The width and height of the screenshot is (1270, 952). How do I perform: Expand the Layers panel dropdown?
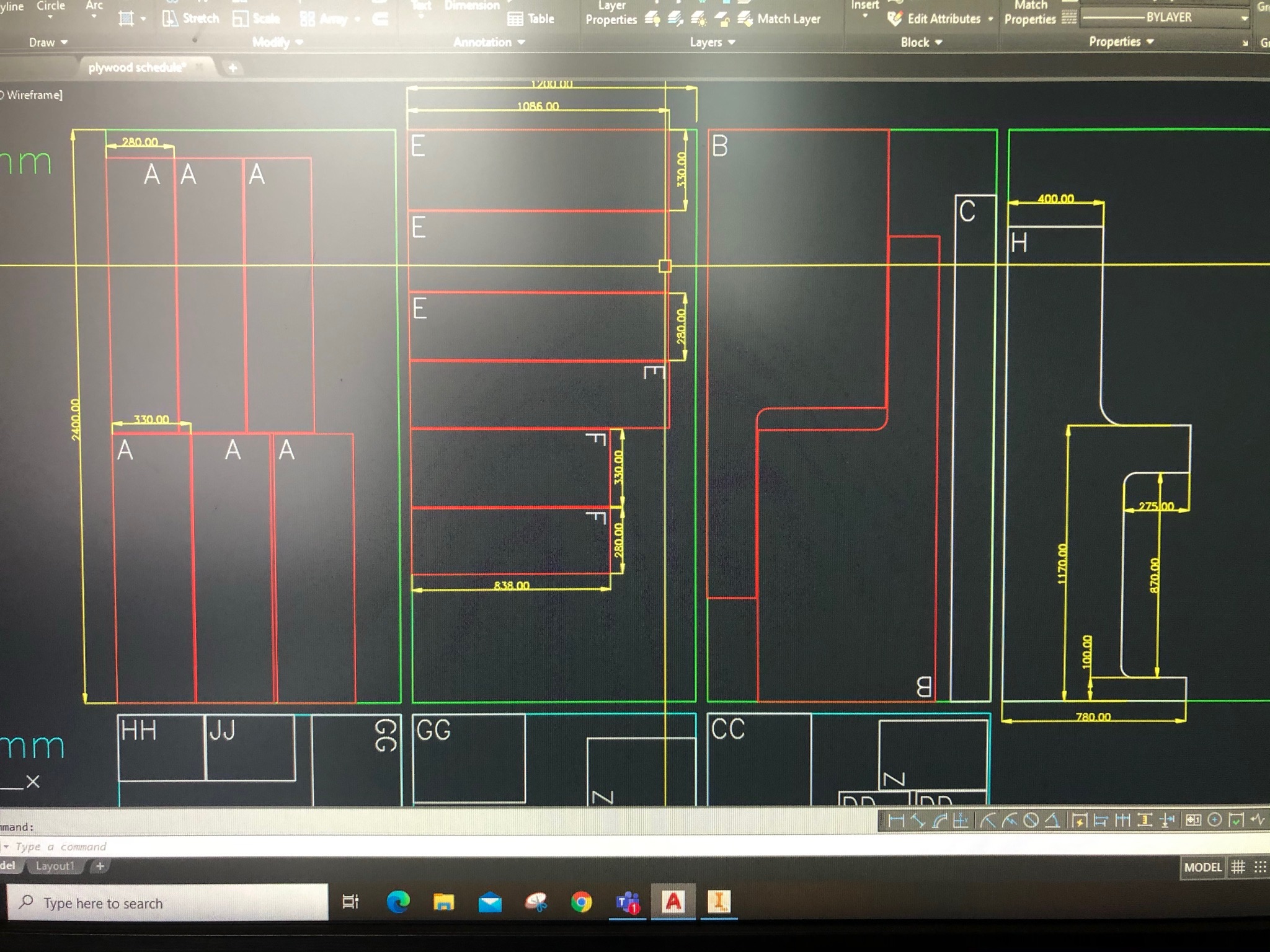pyautogui.click(x=713, y=42)
